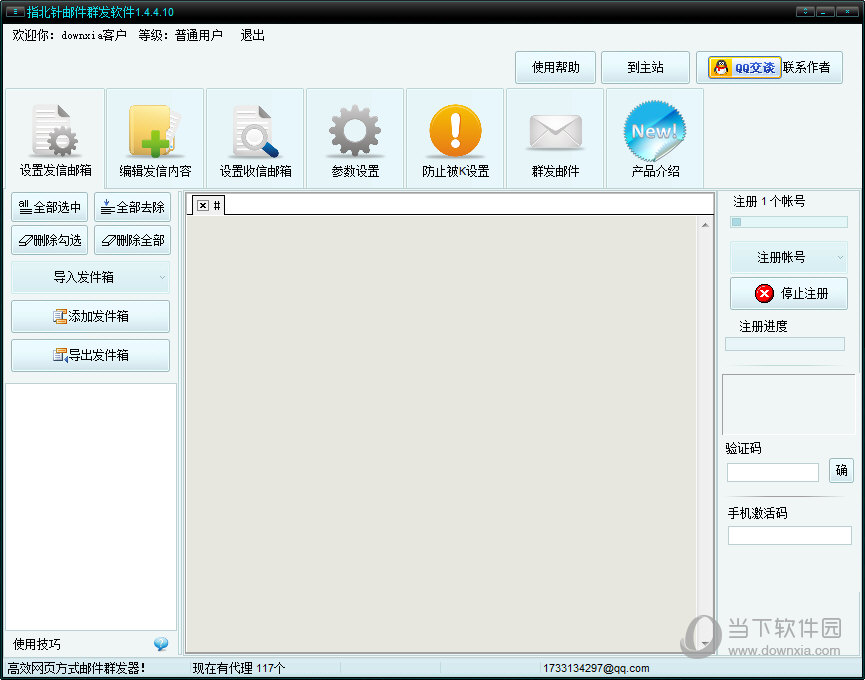
Task: Click the 欢迎你: downxia客户 text
Action: pos(70,35)
